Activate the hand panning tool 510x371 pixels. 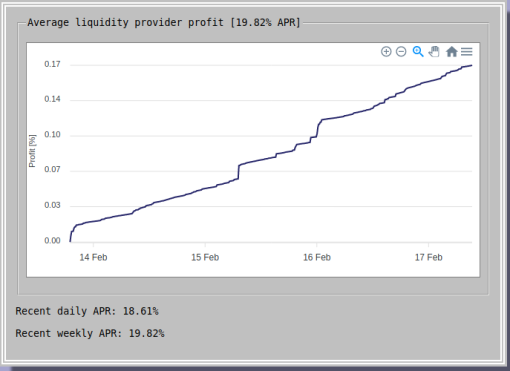pos(434,52)
